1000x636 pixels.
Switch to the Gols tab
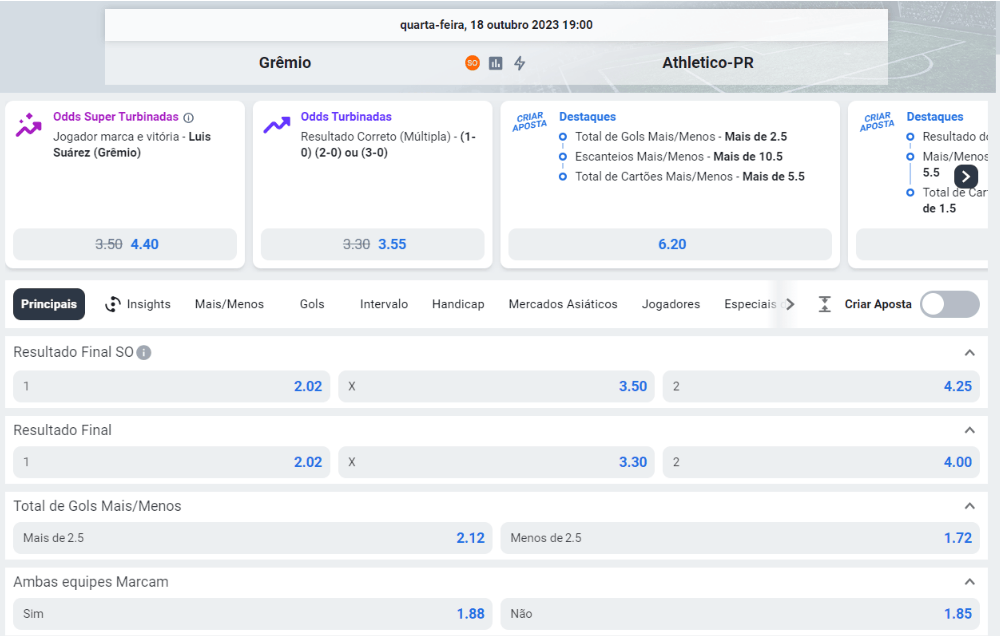point(312,304)
